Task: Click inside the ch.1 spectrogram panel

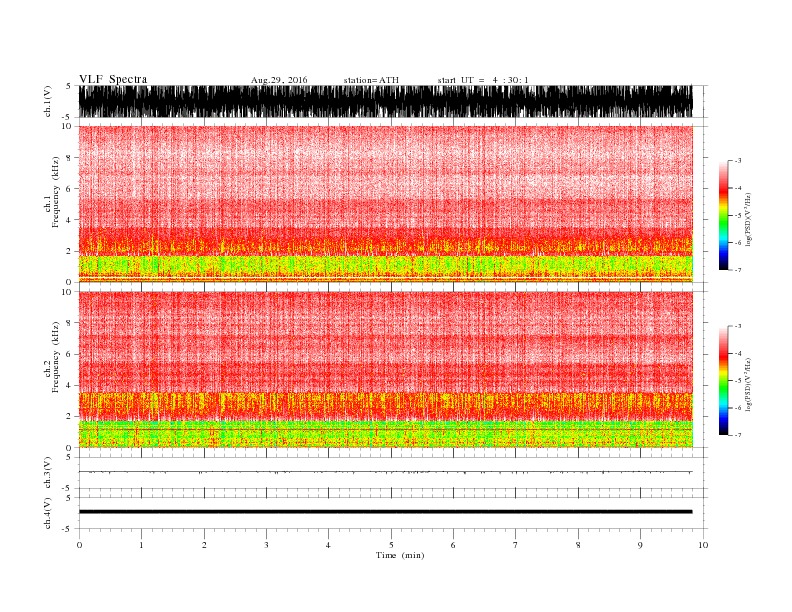Action: click(x=385, y=204)
